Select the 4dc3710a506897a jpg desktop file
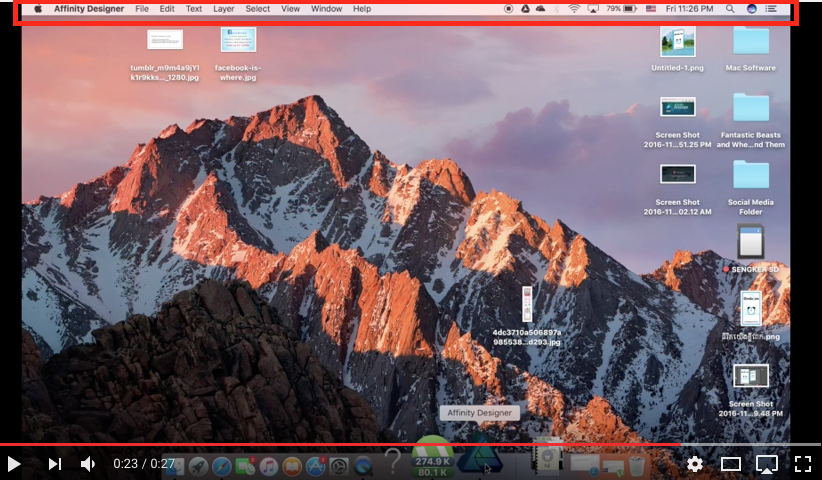The height and width of the screenshot is (480, 822). [527, 315]
